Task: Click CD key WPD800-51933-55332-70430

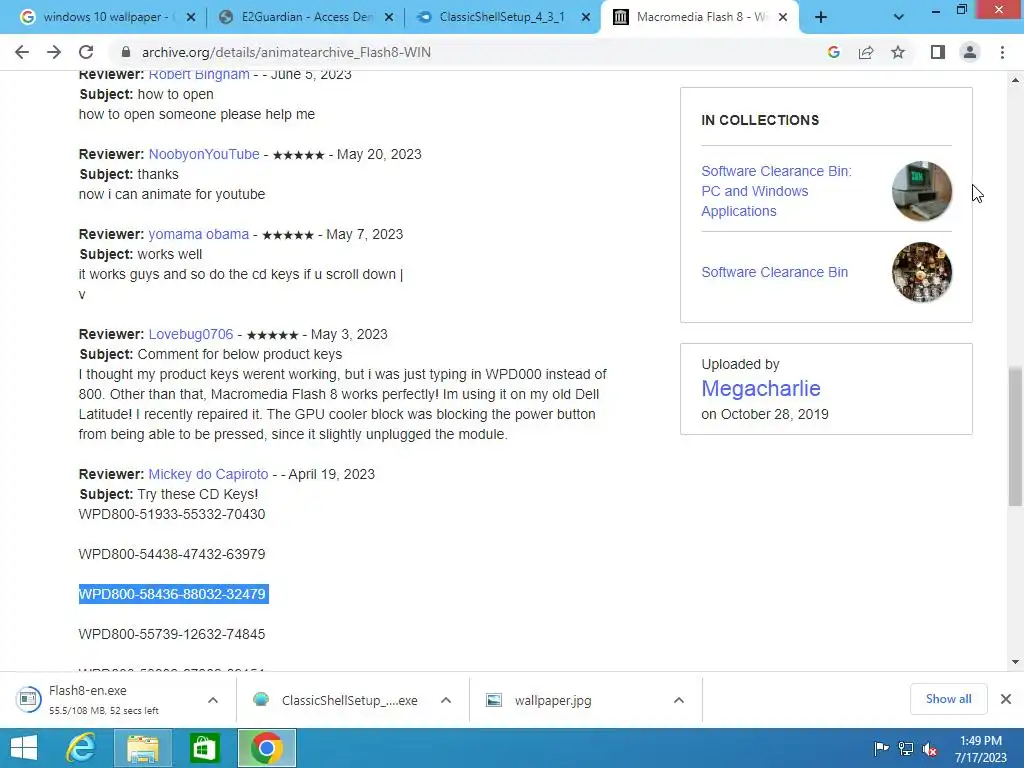Action: [172, 514]
